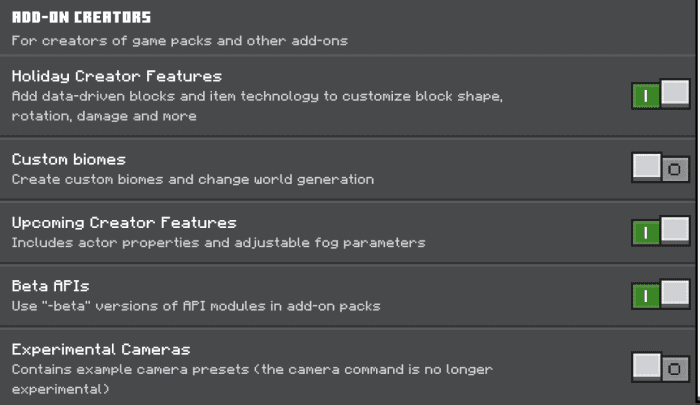
Task: Click the "Contains example camera presets" description
Action: coord(251,369)
